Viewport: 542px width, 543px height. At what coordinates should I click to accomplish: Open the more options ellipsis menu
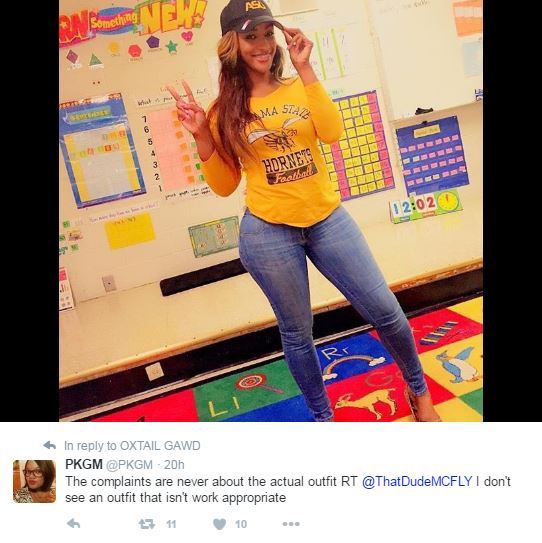[x=291, y=524]
